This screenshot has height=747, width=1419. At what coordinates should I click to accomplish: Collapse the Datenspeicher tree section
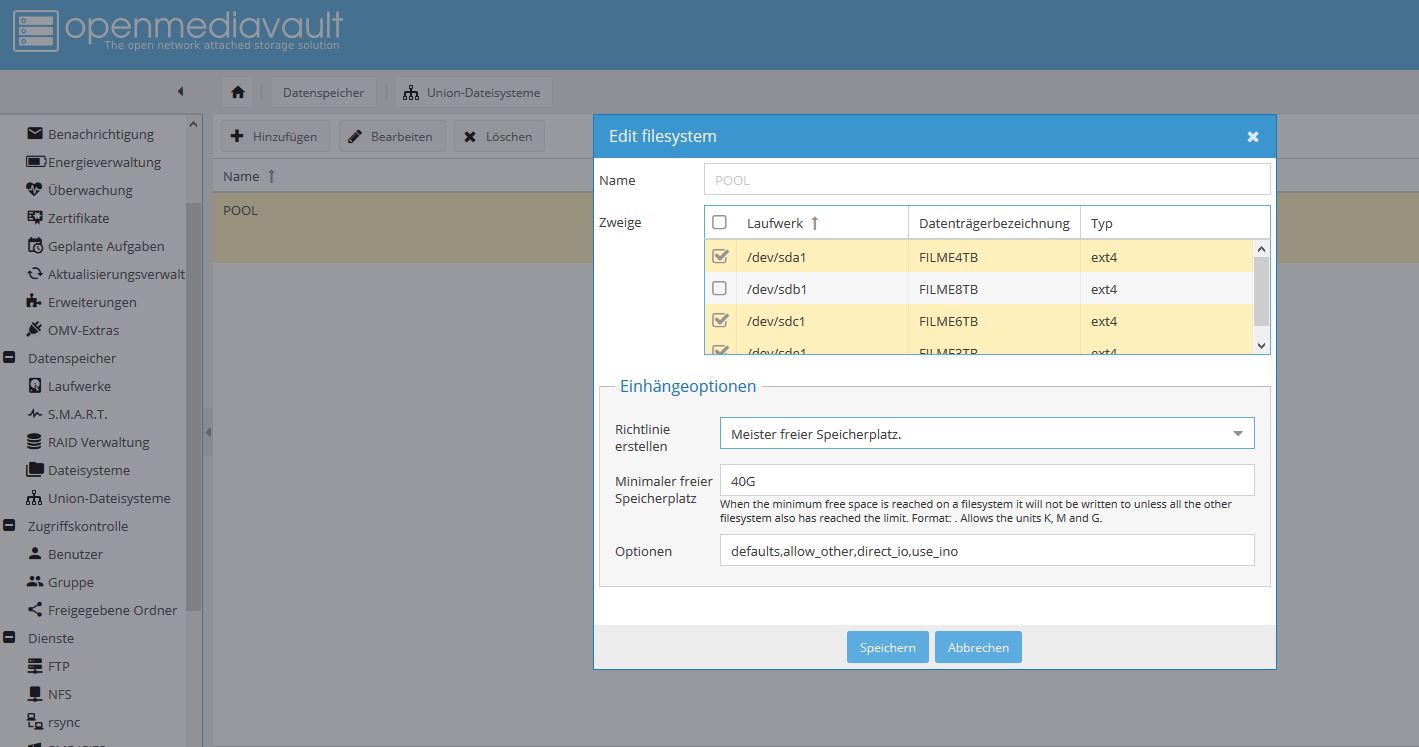tap(9, 357)
